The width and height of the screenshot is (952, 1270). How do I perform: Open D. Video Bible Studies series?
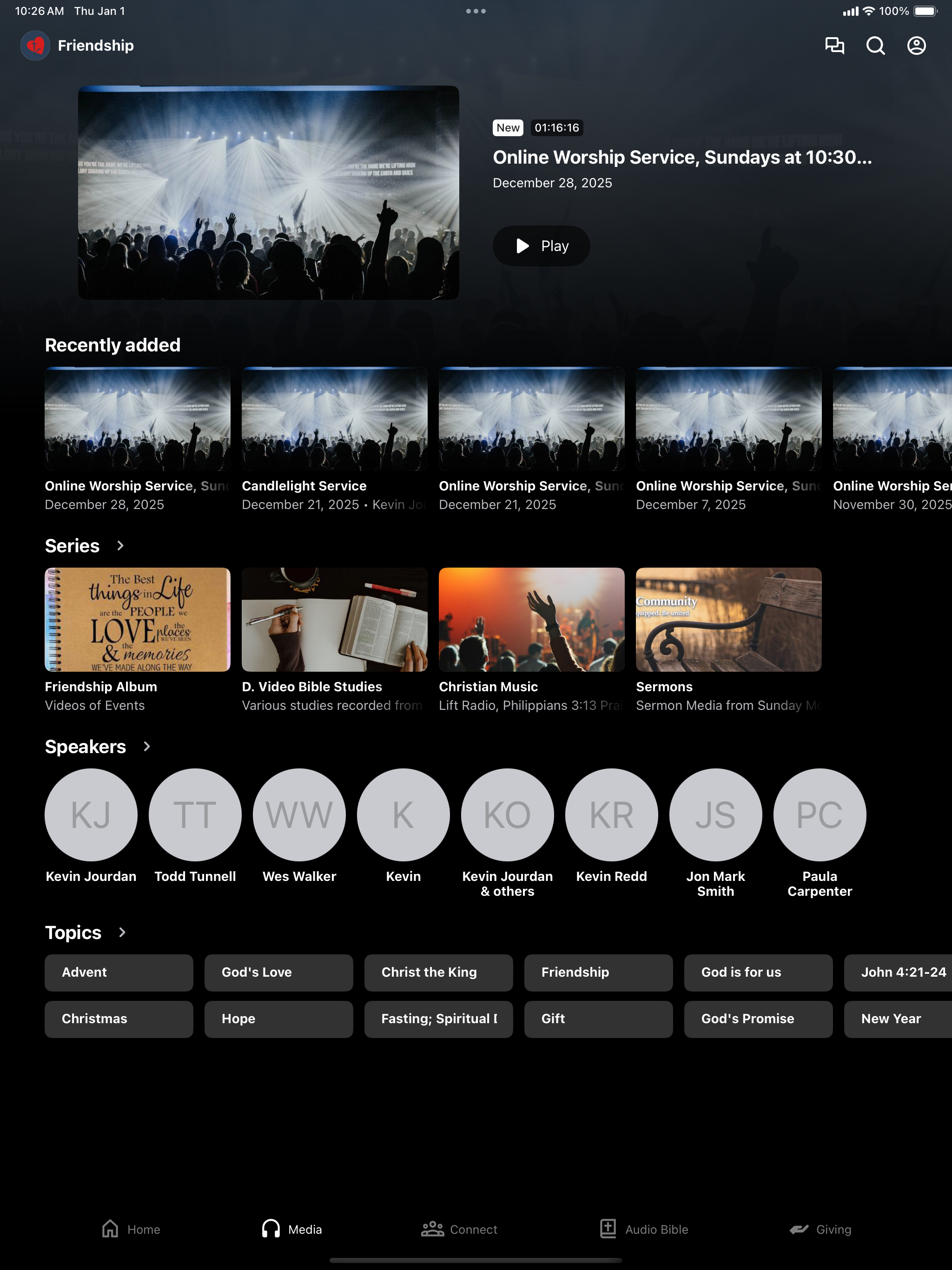point(334,640)
